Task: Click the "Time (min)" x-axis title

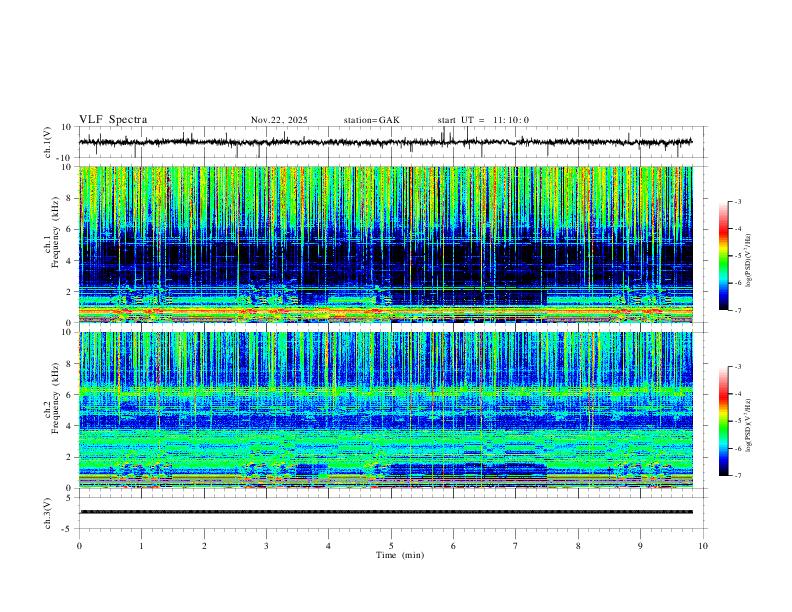Action: pyautogui.click(x=400, y=555)
